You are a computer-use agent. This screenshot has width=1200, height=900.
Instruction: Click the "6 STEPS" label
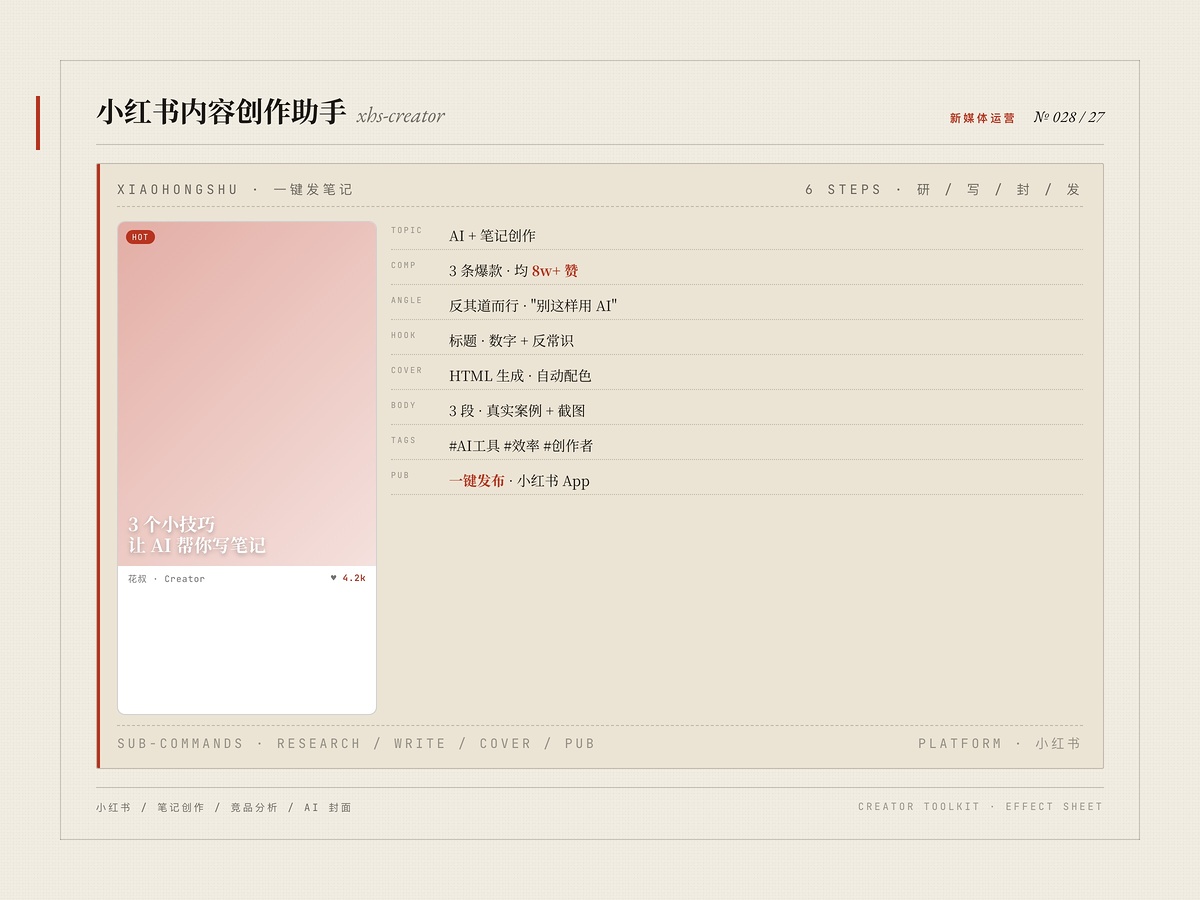point(843,190)
